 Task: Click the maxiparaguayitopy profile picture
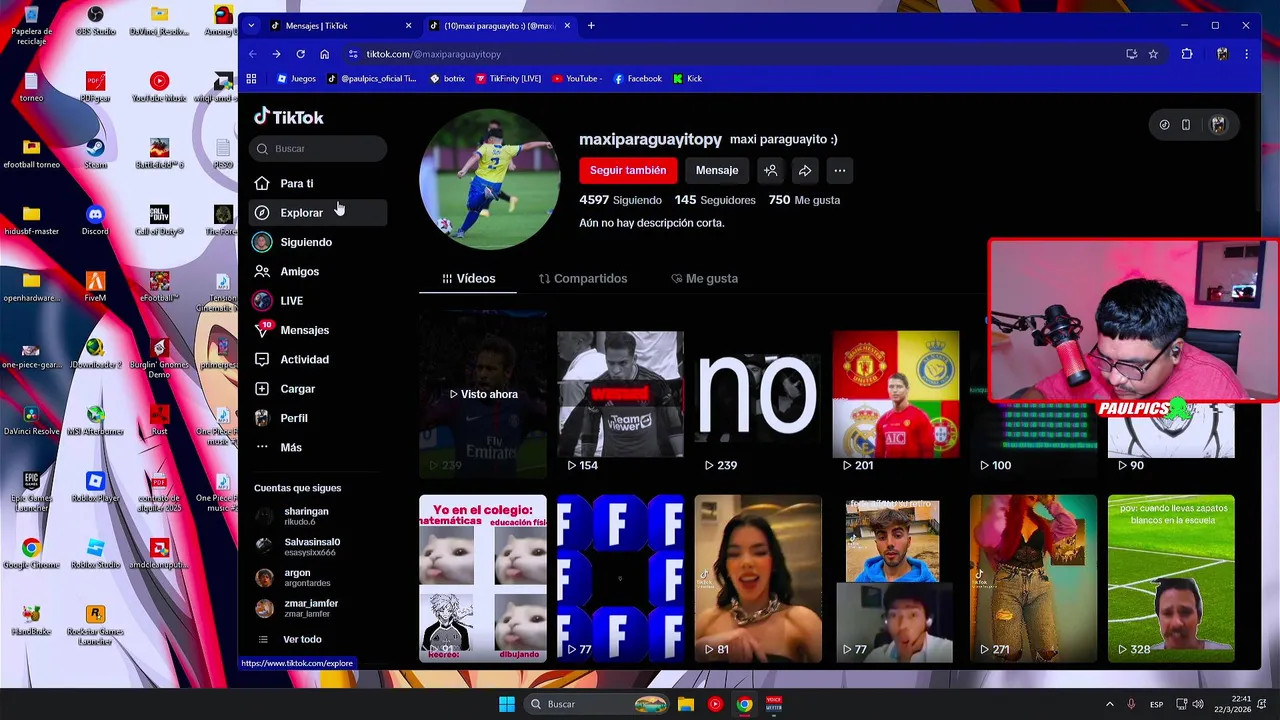click(490, 179)
